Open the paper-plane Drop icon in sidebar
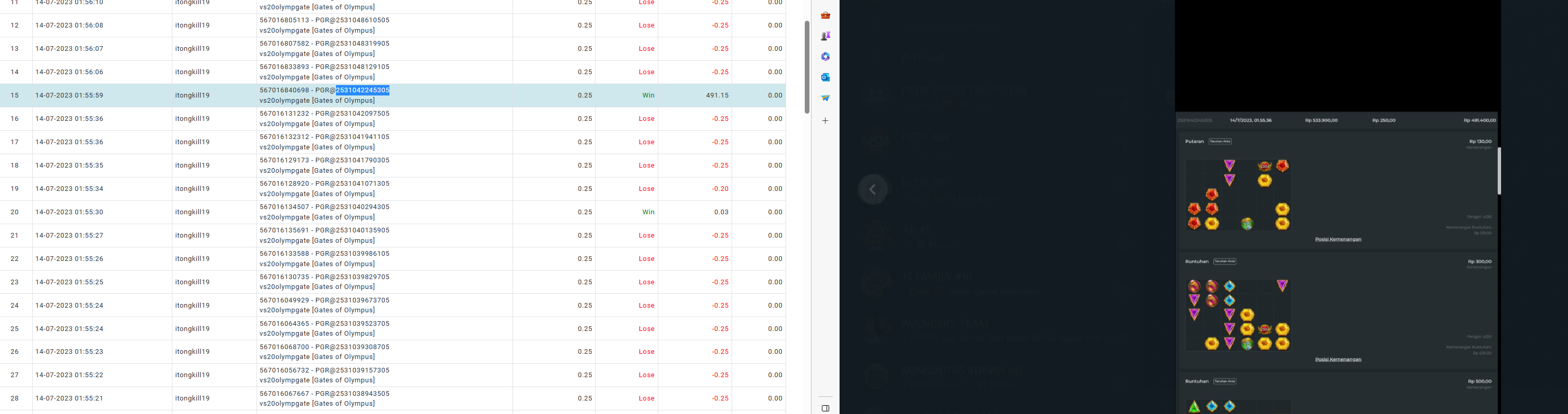The height and width of the screenshot is (414, 1568). 826,98
